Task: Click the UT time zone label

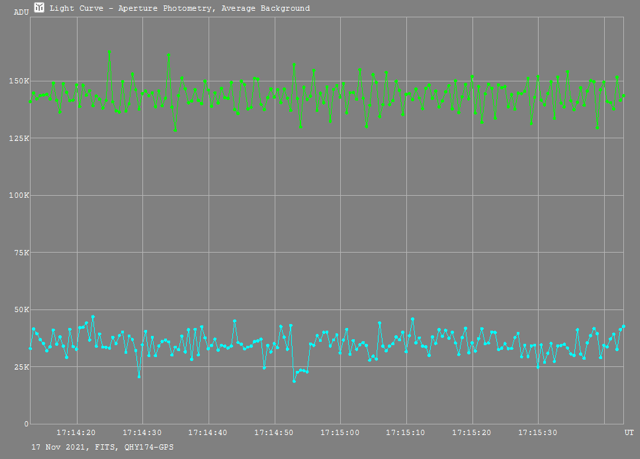Action: tap(629, 432)
